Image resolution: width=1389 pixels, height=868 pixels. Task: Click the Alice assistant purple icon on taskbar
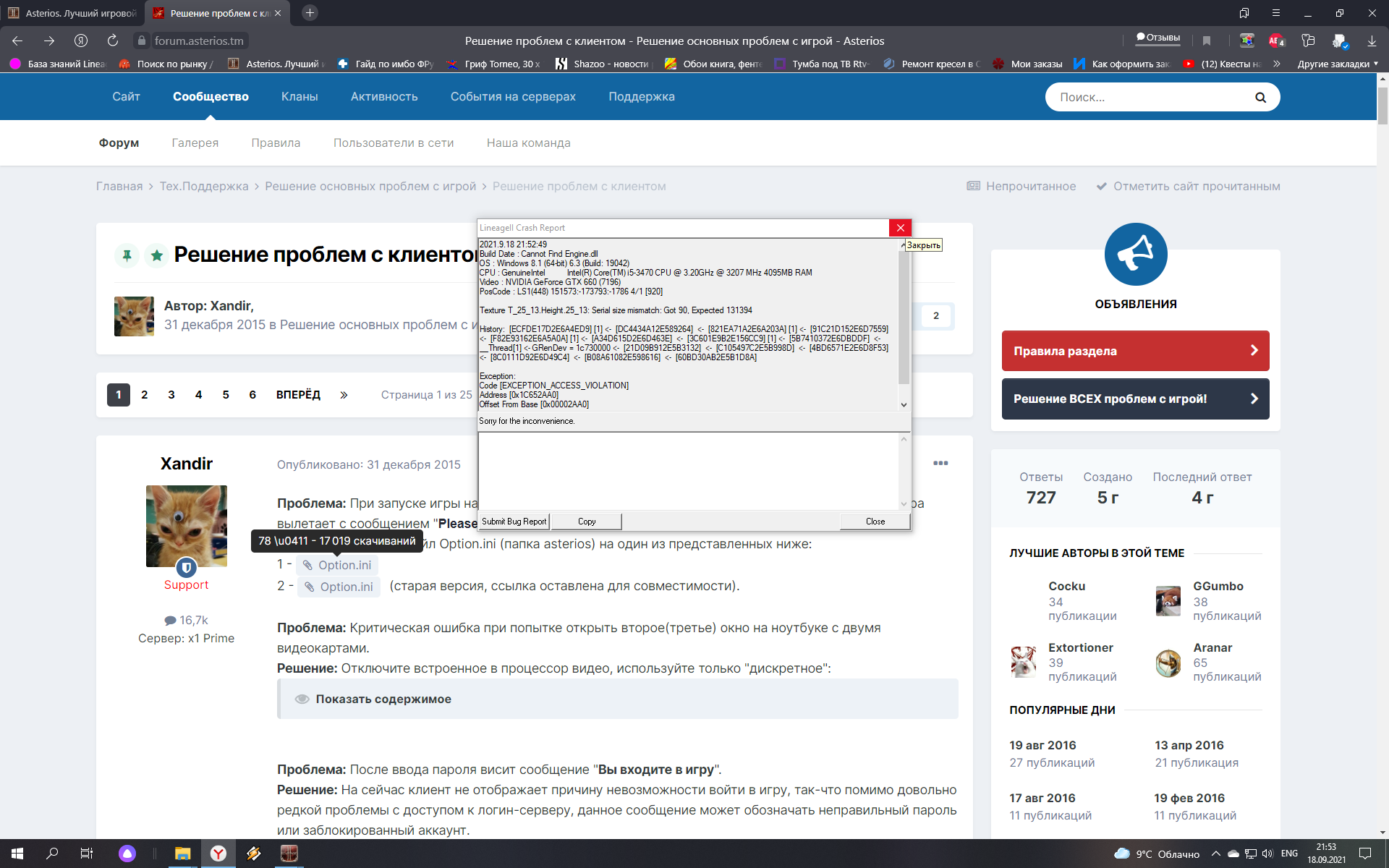pos(127,854)
